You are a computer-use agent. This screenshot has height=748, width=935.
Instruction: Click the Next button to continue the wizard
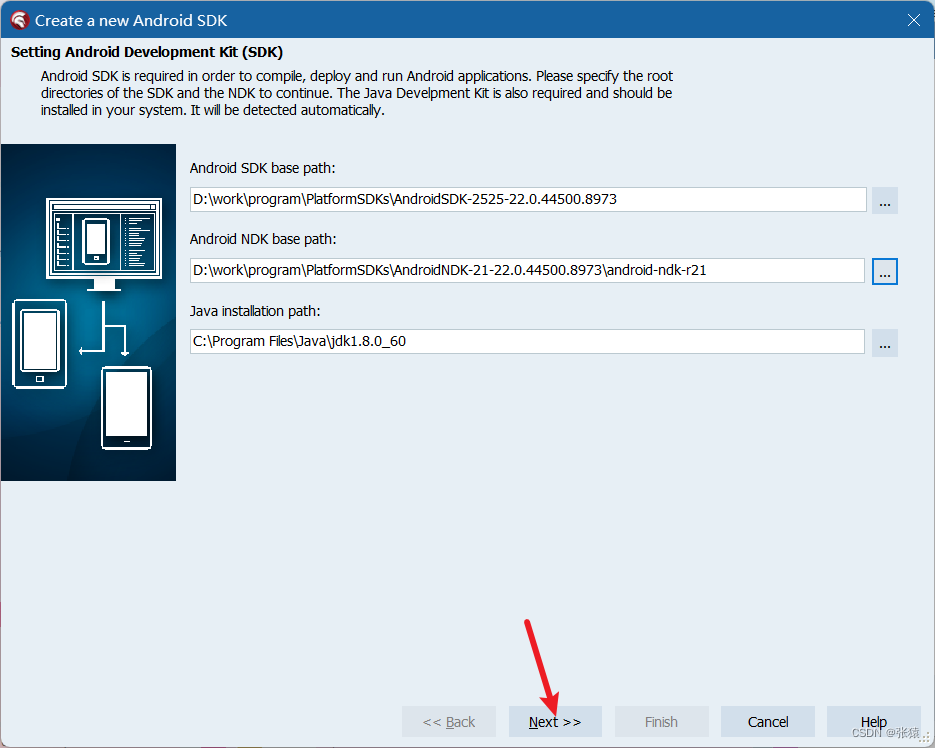point(554,721)
